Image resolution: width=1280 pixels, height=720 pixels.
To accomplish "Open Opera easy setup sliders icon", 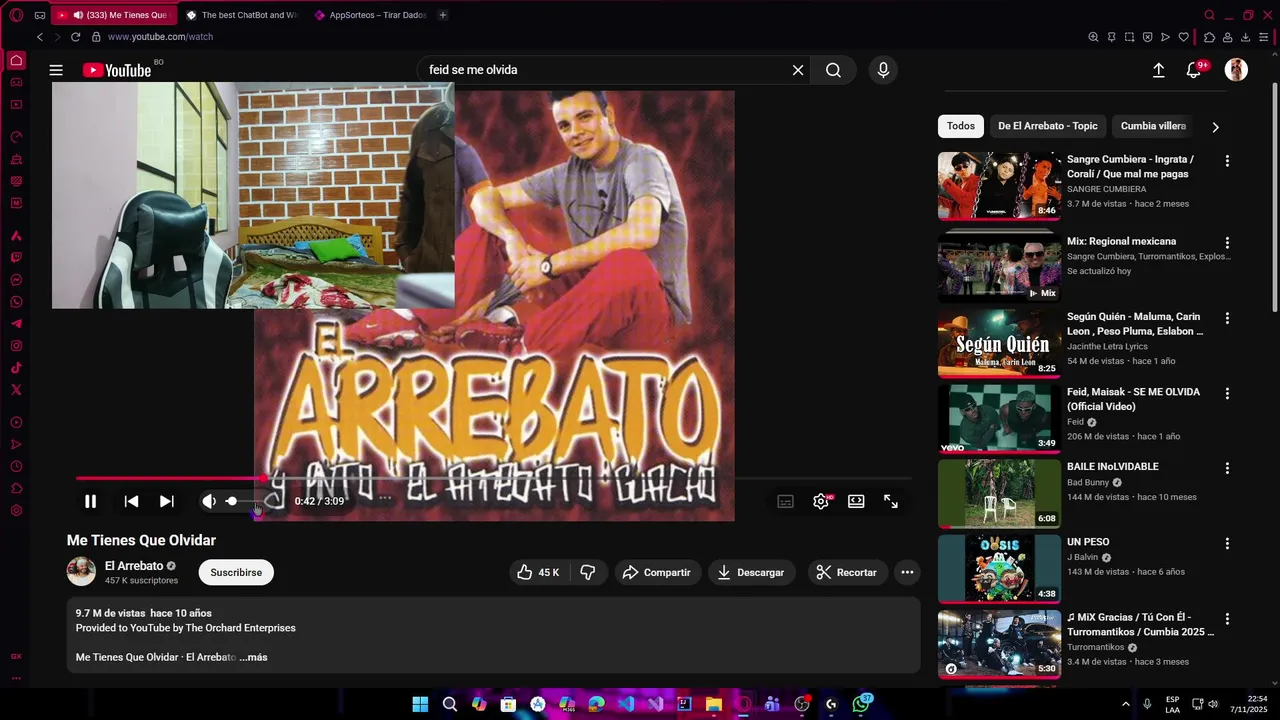I will [x=1264, y=37].
